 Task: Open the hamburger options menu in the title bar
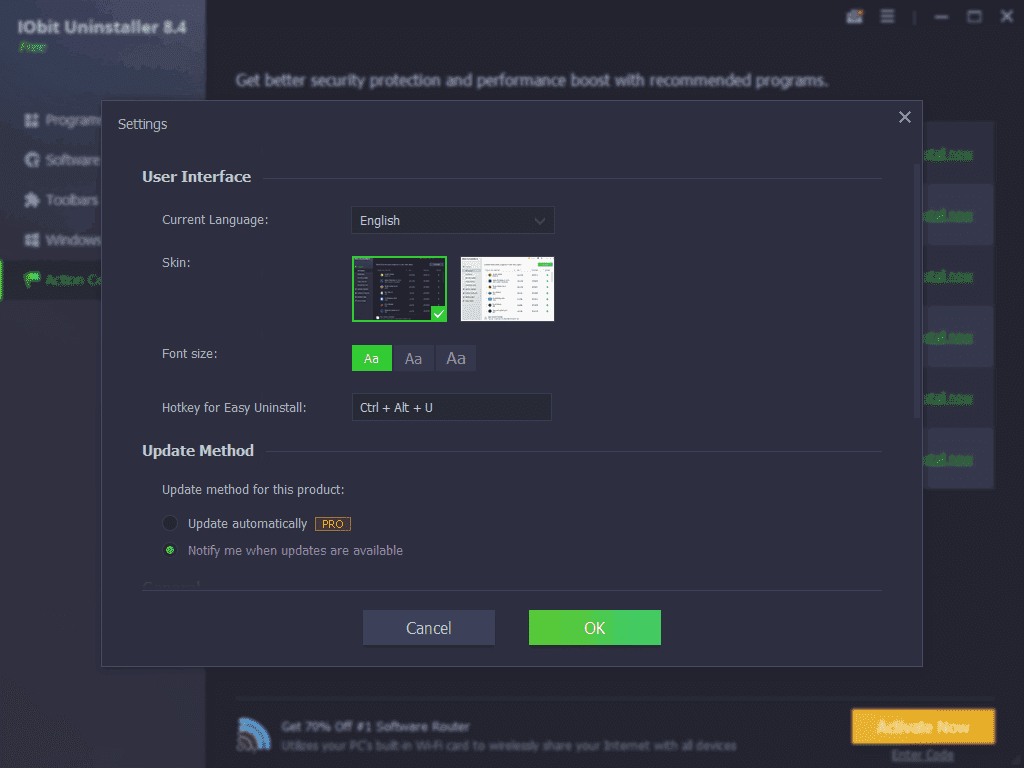[887, 16]
